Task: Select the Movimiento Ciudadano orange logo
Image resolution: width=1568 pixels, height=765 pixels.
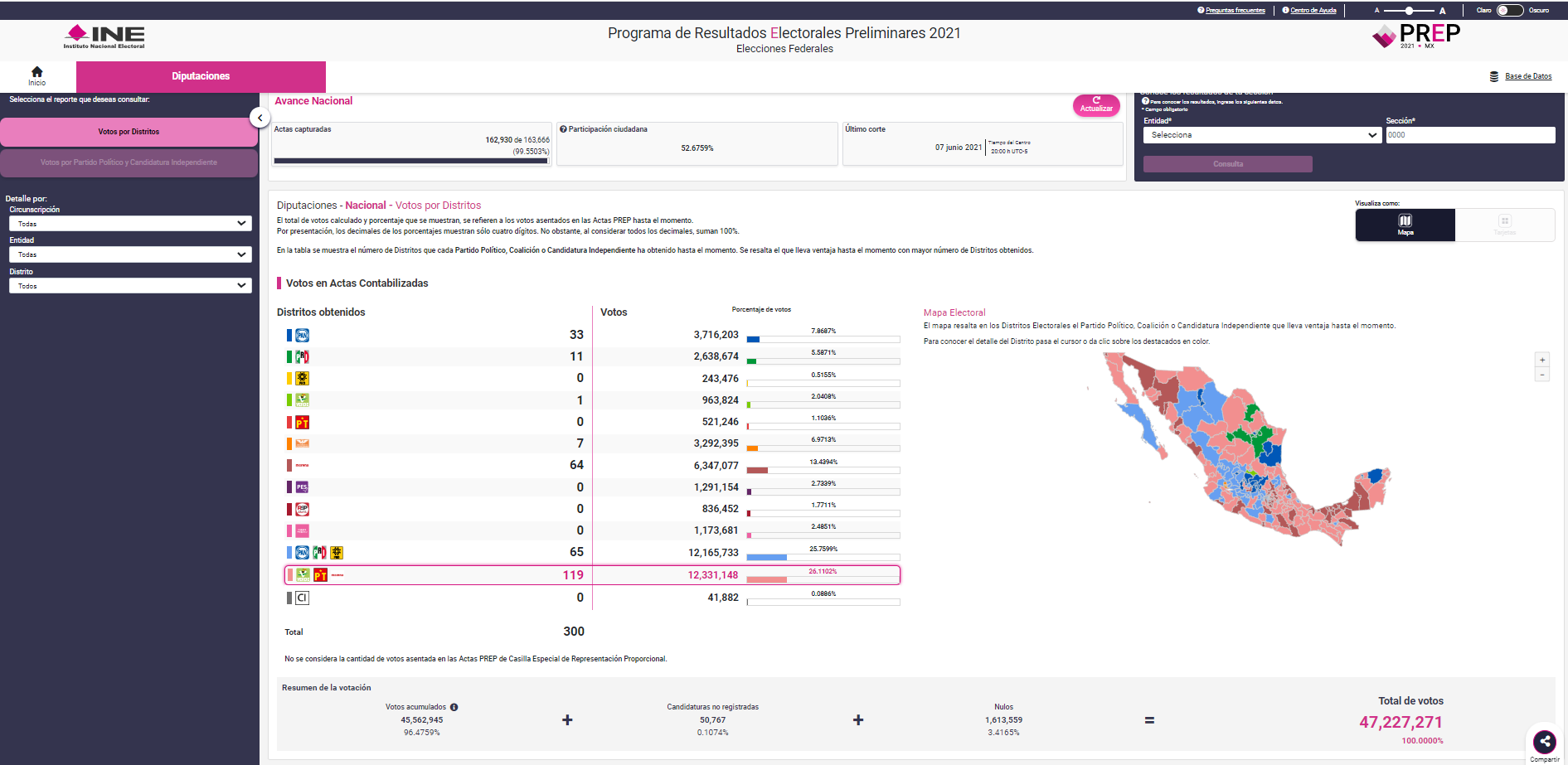Action: 303,443
